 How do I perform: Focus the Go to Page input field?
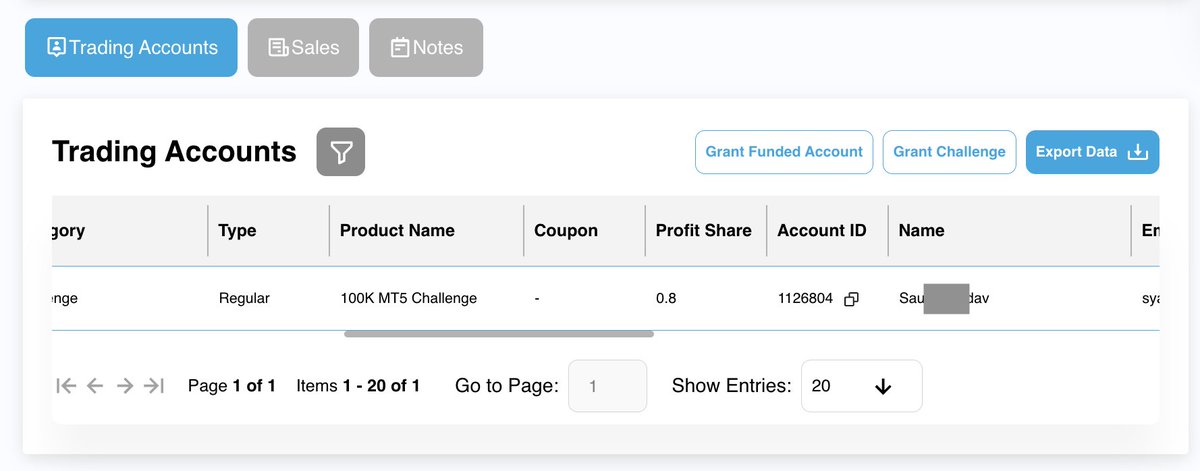coord(608,386)
